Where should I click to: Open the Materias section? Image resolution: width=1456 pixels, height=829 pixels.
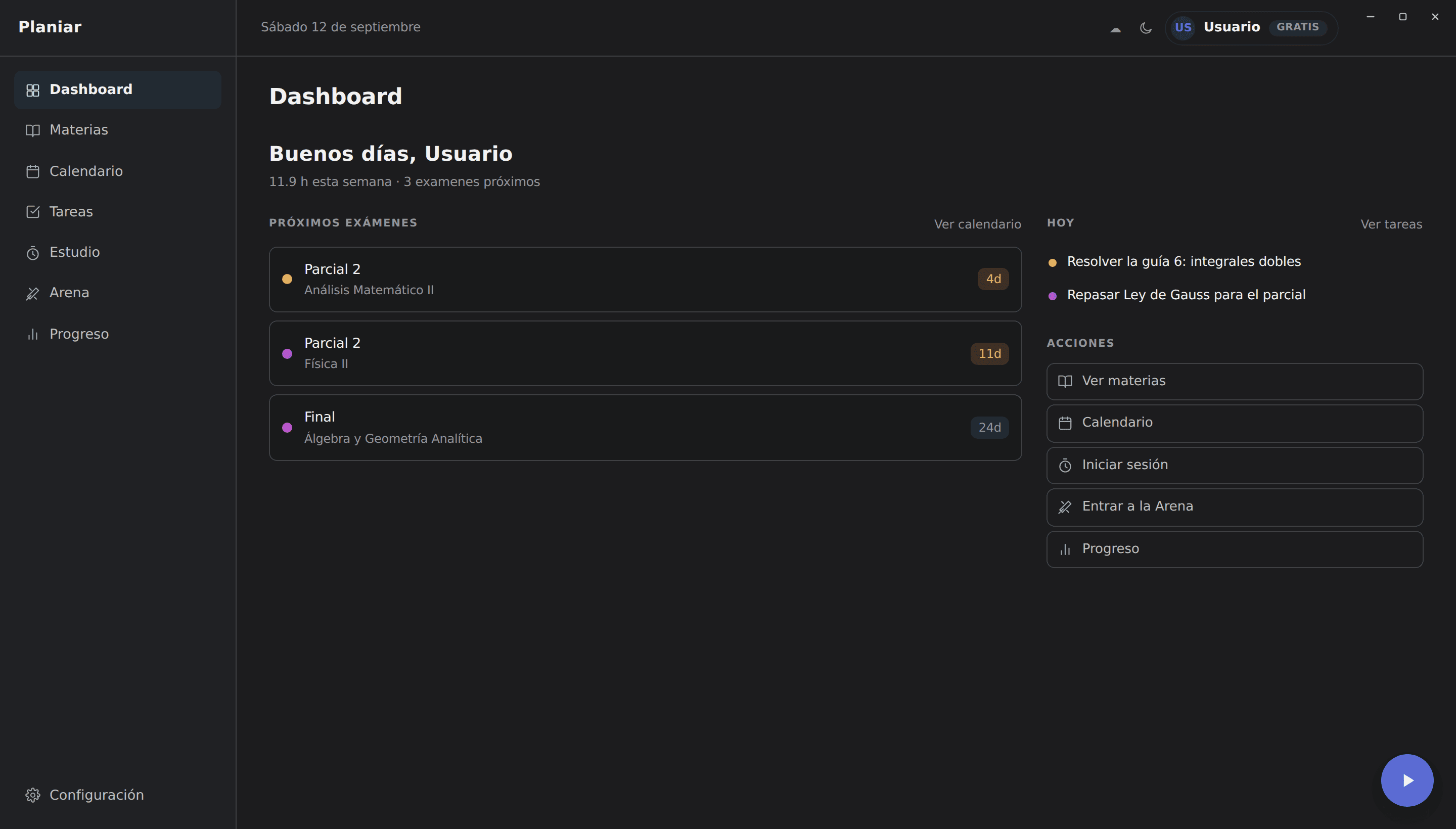118,130
